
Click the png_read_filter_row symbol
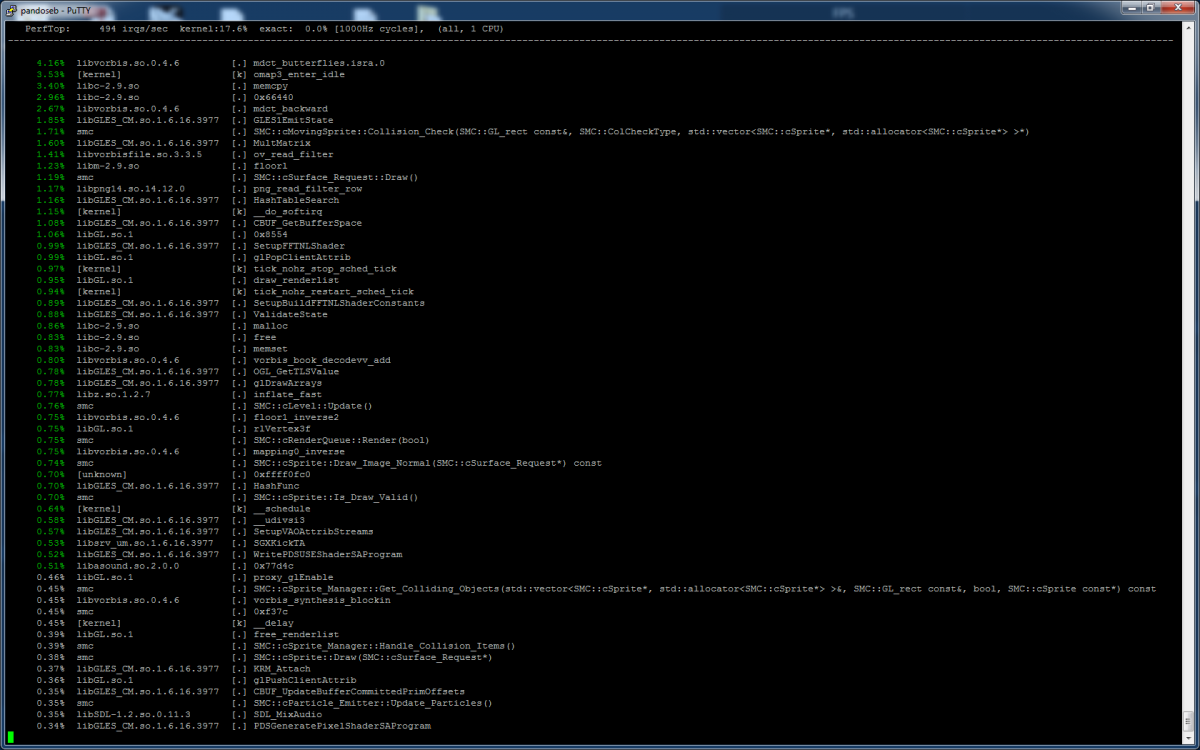[307, 189]
